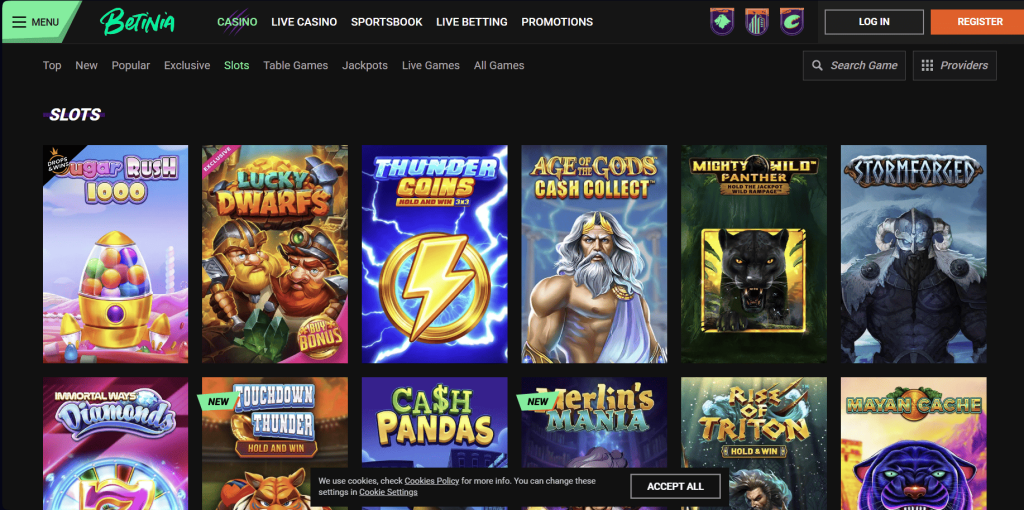The height and width of the screenshot is (510, 1024).
Task: Click the magnifying glass search icon
Action: 817,65
